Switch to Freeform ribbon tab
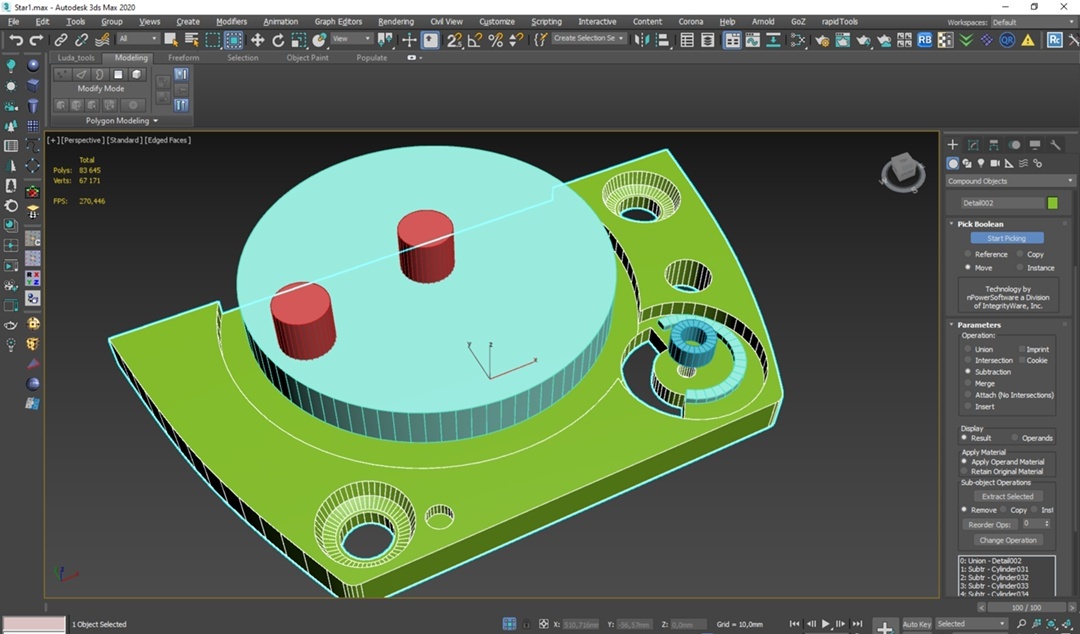This screenshot has width=1080, height=634. [x=183, y=58]
